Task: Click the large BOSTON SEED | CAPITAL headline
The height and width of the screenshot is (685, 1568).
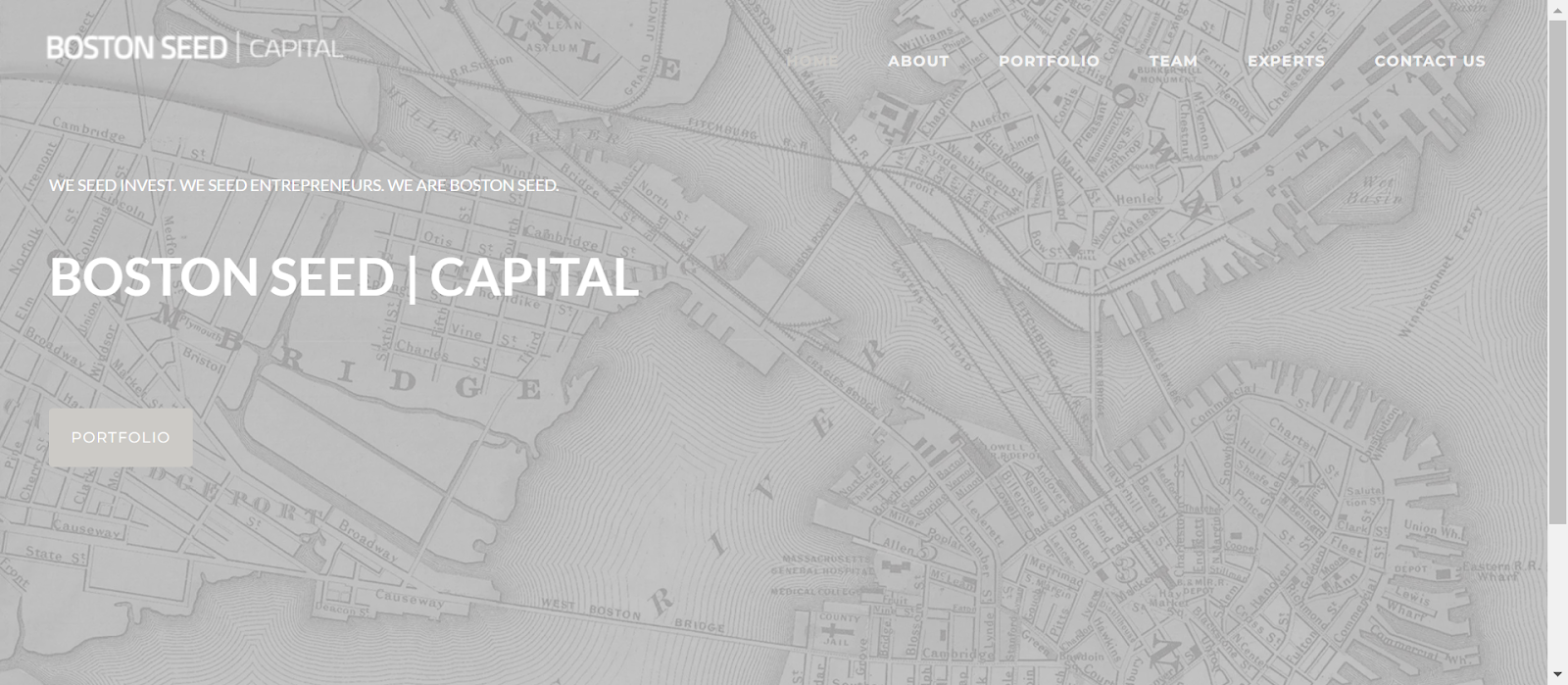Action: click(x=344, y=277)
